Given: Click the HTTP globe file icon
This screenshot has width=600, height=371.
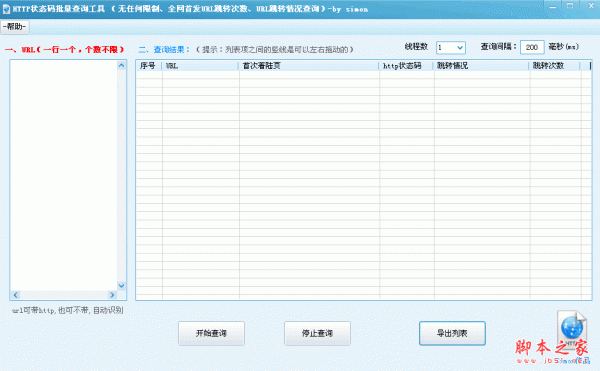Looking at the screenshot, I should point(572,328).
